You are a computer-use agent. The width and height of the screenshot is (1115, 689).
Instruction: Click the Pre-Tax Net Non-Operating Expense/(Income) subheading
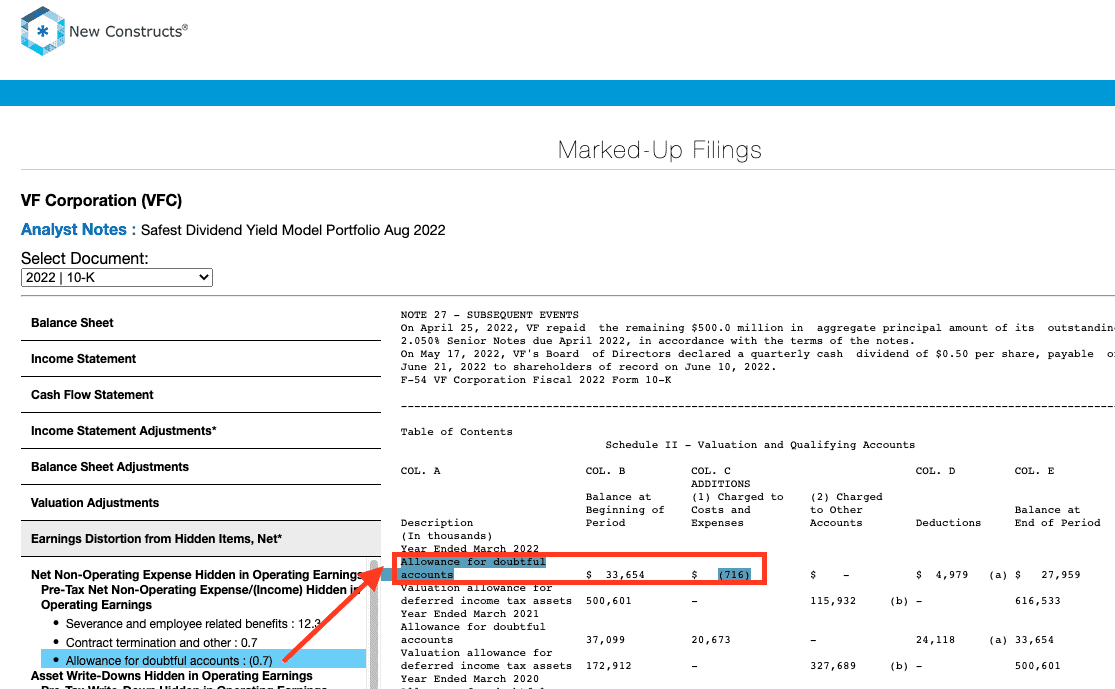(x=203, y=597)
